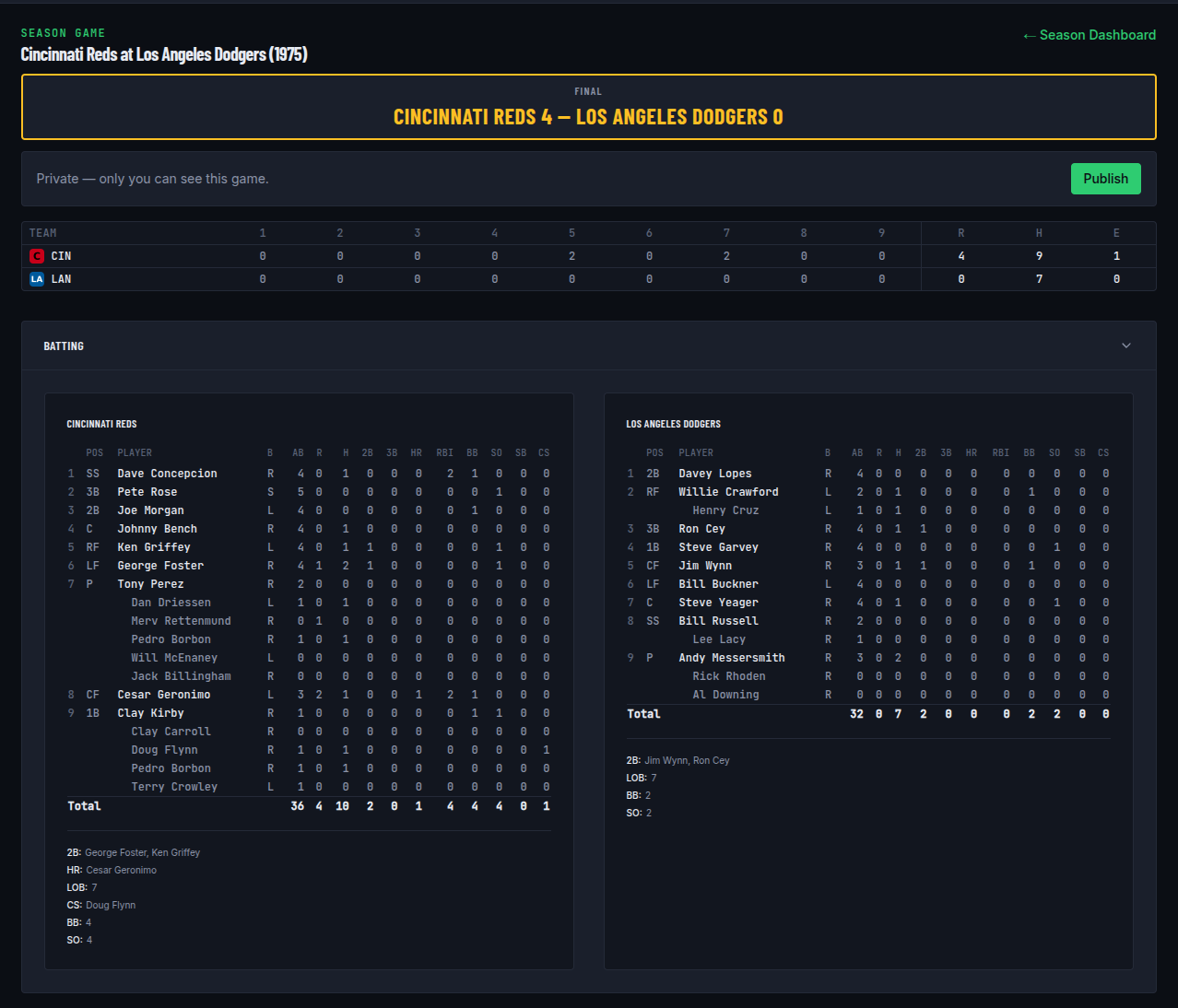
Task: Click Doug Flynn in the batting table
Action: (164, 750)
